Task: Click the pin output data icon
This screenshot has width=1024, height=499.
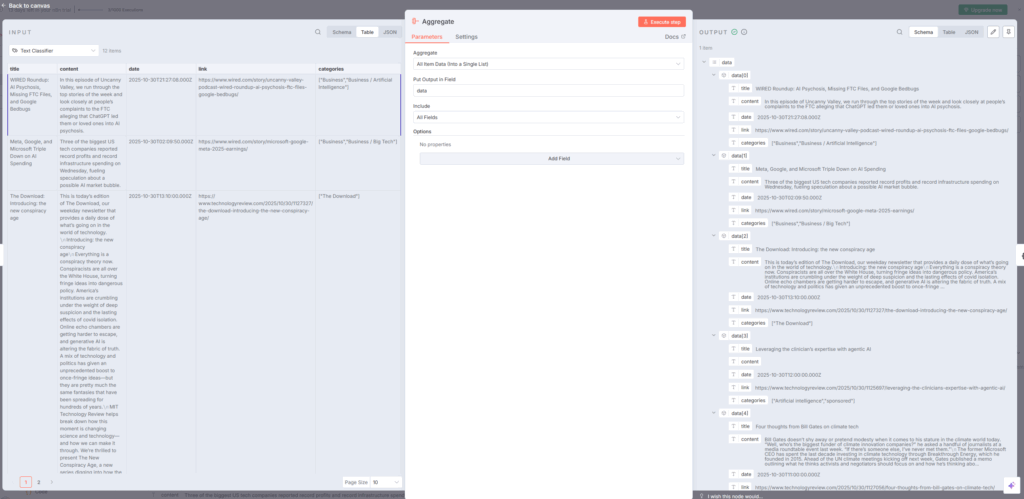Action: [1008, 32]
